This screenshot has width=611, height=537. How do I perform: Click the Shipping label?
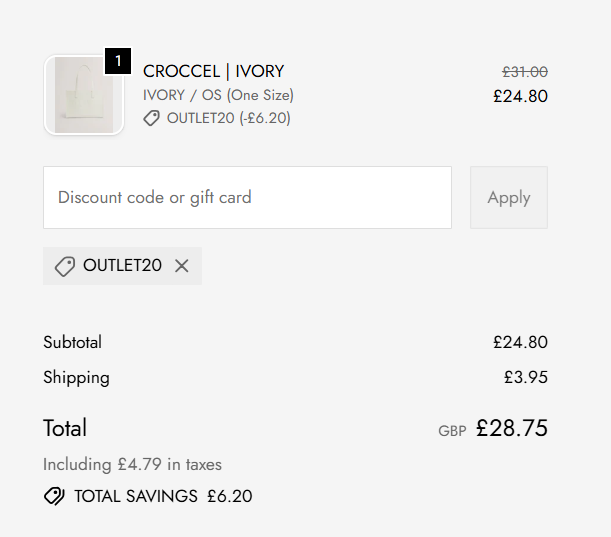pyautogui.click(x=76, y=378)
